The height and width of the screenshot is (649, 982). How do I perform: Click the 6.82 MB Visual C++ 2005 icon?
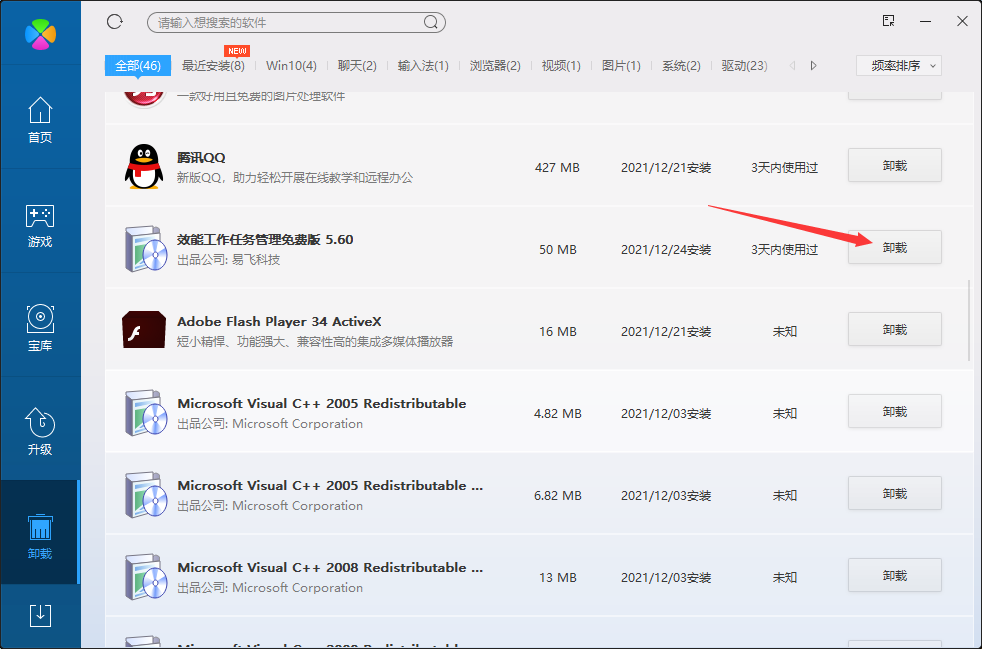point(146,495)
